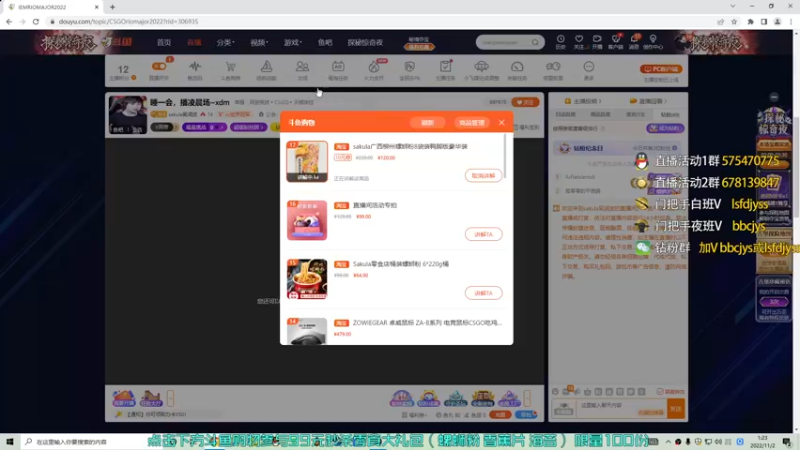The image size is (800, 450).
Task: Click the purple 成为钻粉 button
Action: [665, 128]
